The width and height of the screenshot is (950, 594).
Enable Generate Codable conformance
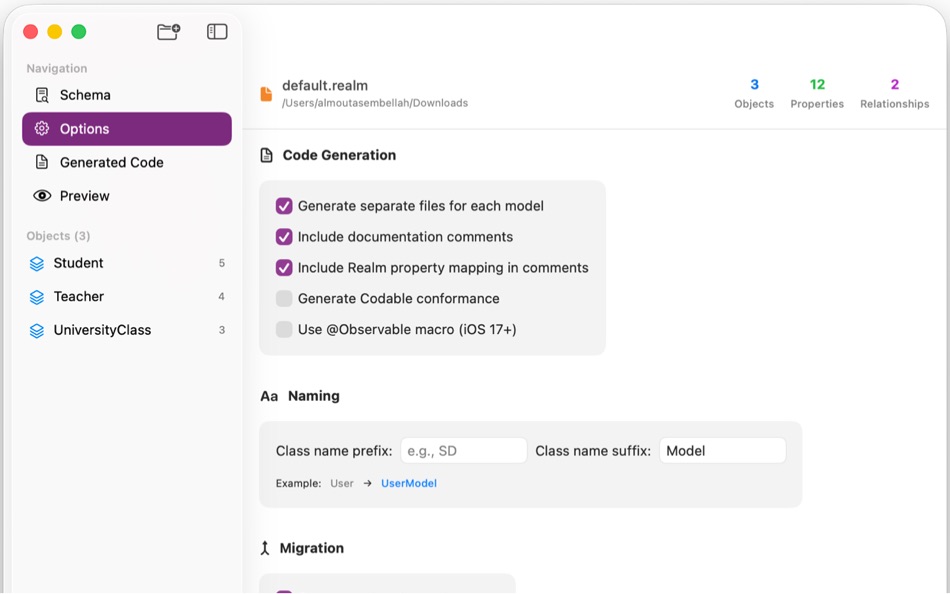point(285,298)
